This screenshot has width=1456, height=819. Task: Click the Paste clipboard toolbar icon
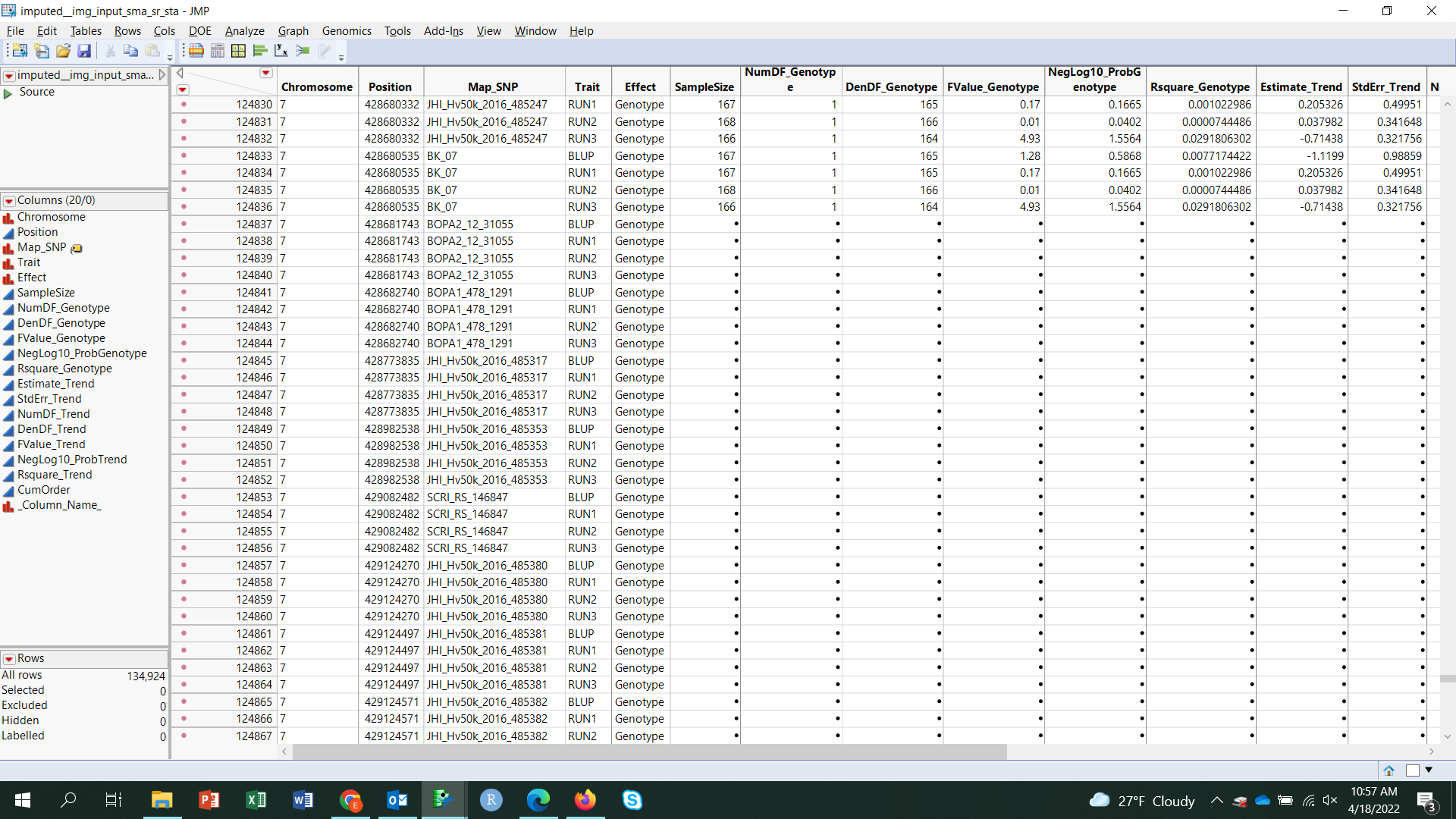(152, 51)
